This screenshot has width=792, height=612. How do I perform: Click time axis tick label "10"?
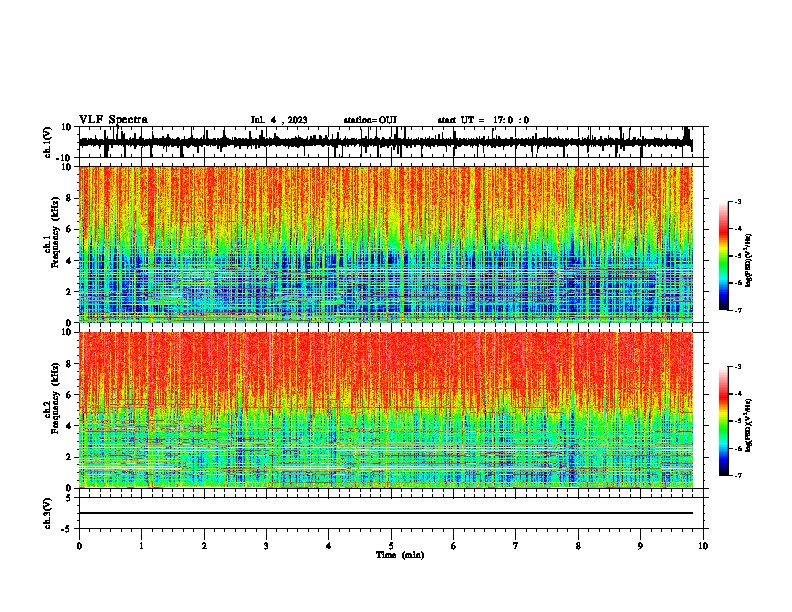703,546
